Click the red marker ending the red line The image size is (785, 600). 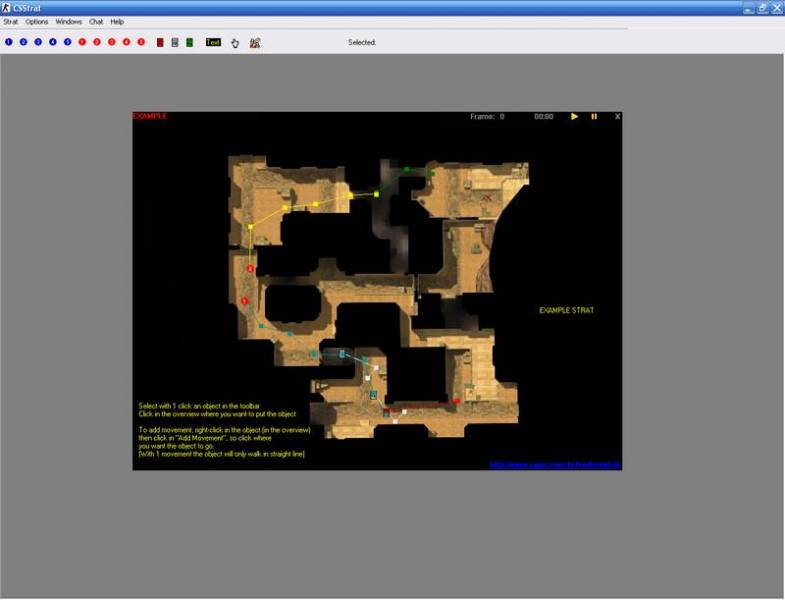tap(457, 401)
